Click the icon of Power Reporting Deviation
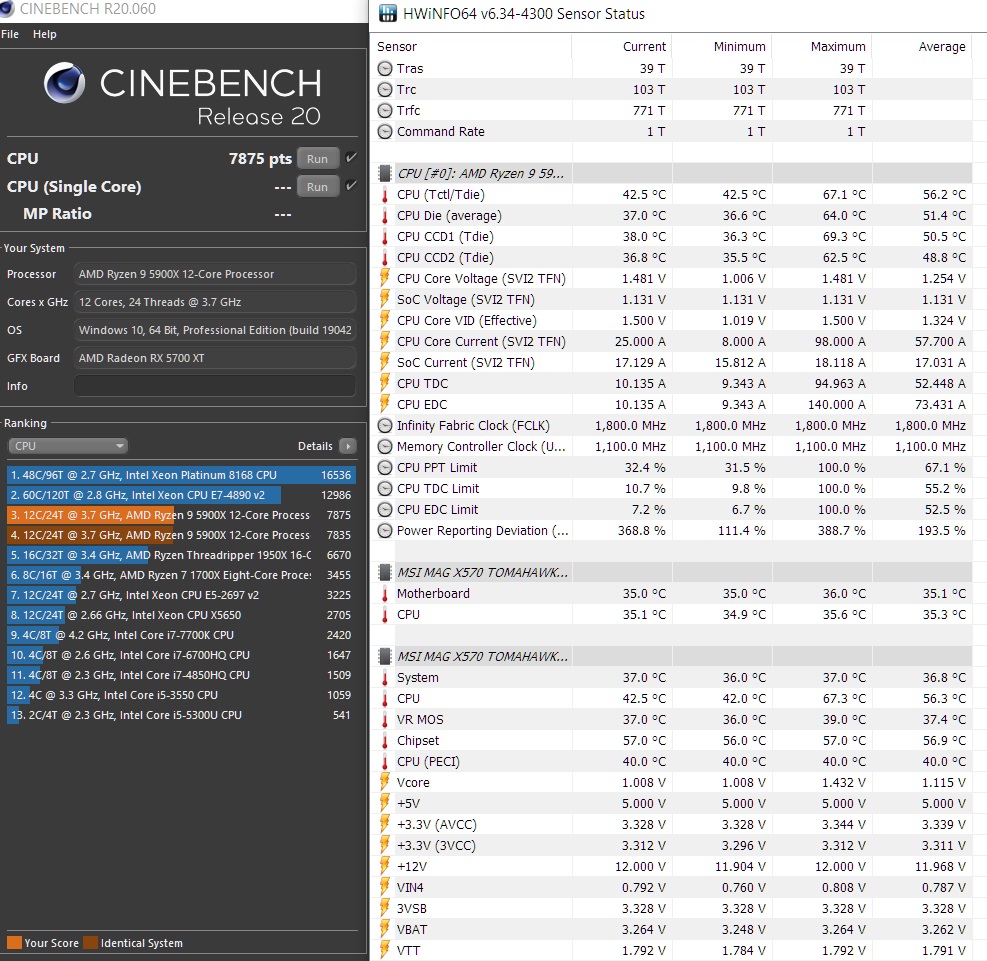The height and width of the screenshot is (961, 987). [x=385, y=531]
